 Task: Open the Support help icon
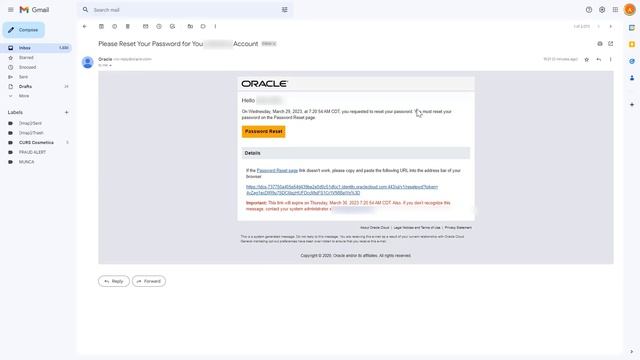click(589, 10)
